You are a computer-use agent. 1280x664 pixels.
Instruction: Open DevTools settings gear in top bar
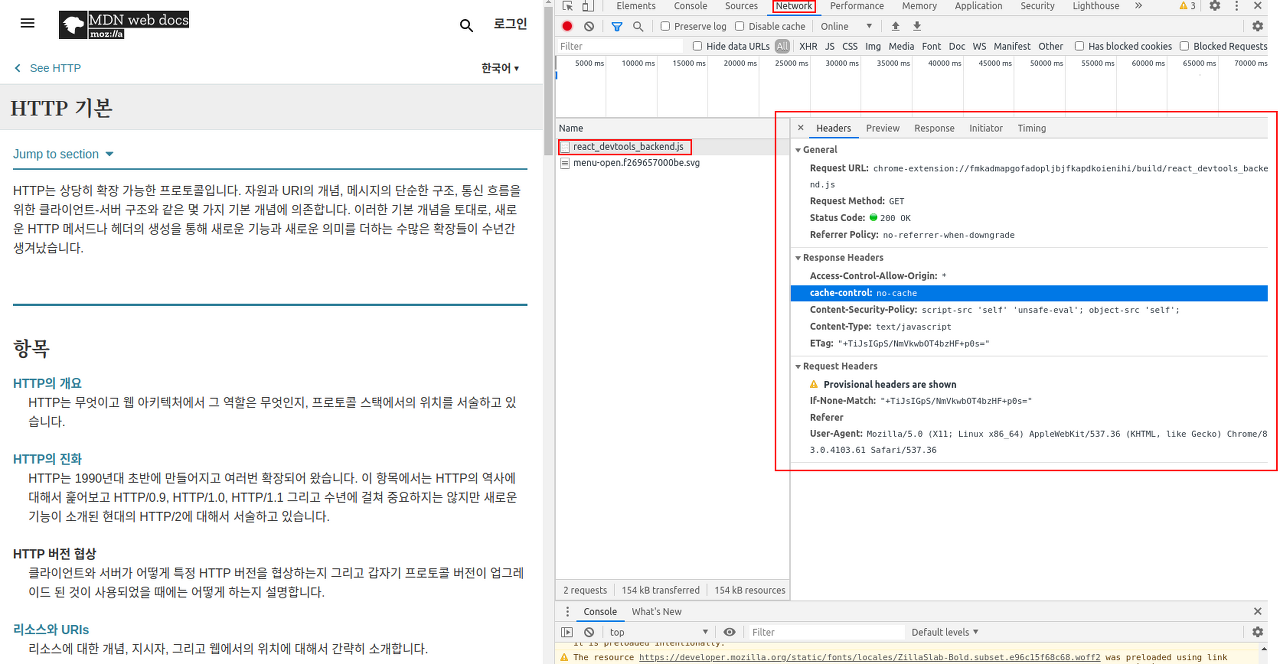[x=1214, y=6]
